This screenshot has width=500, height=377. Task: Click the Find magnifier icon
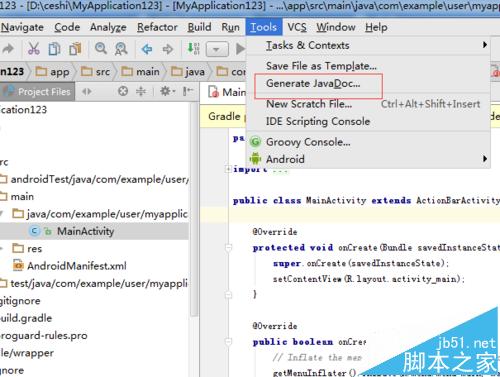pyautogui.click(x=101, y=49)
